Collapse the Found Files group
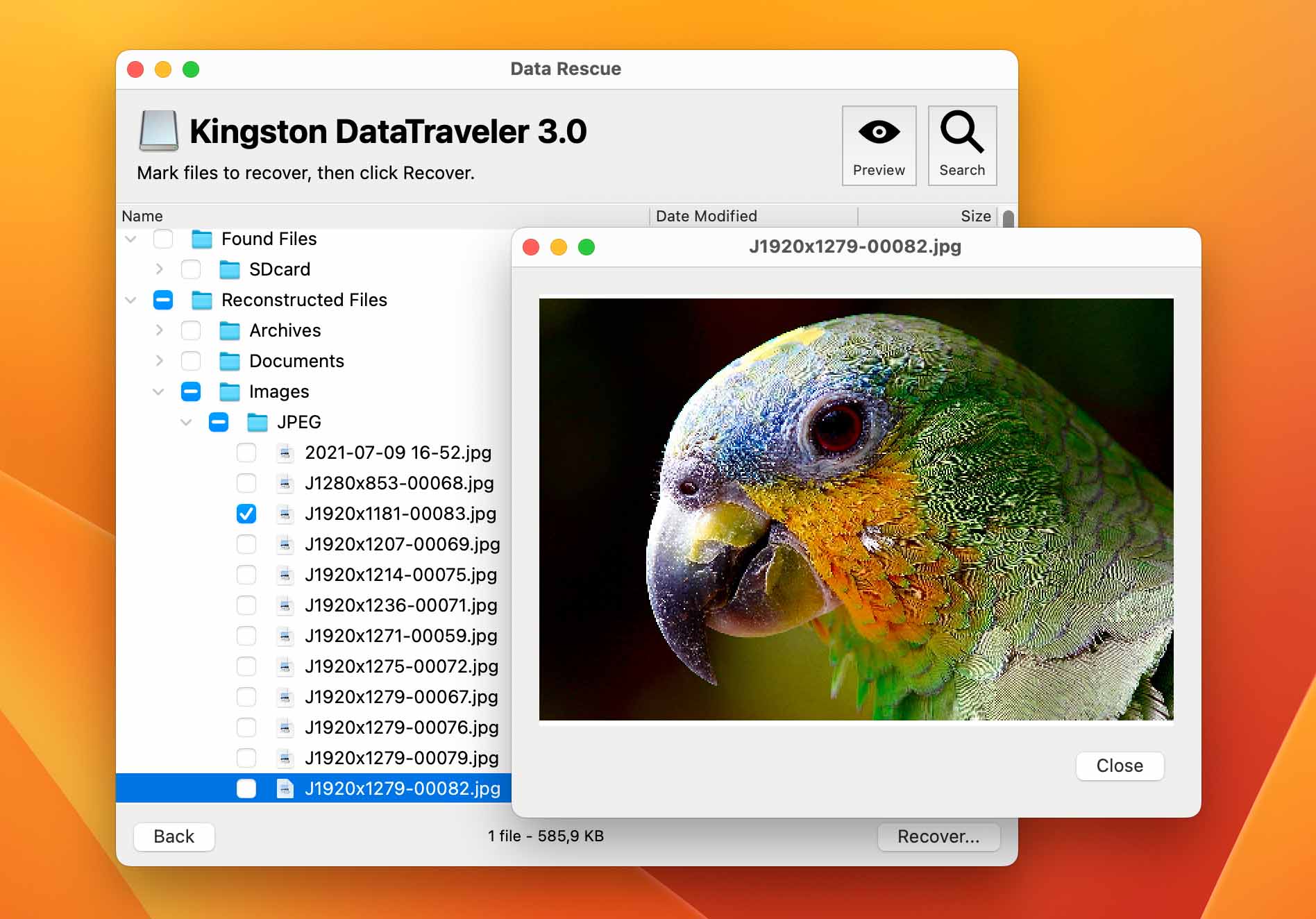 tap(130, 239)
